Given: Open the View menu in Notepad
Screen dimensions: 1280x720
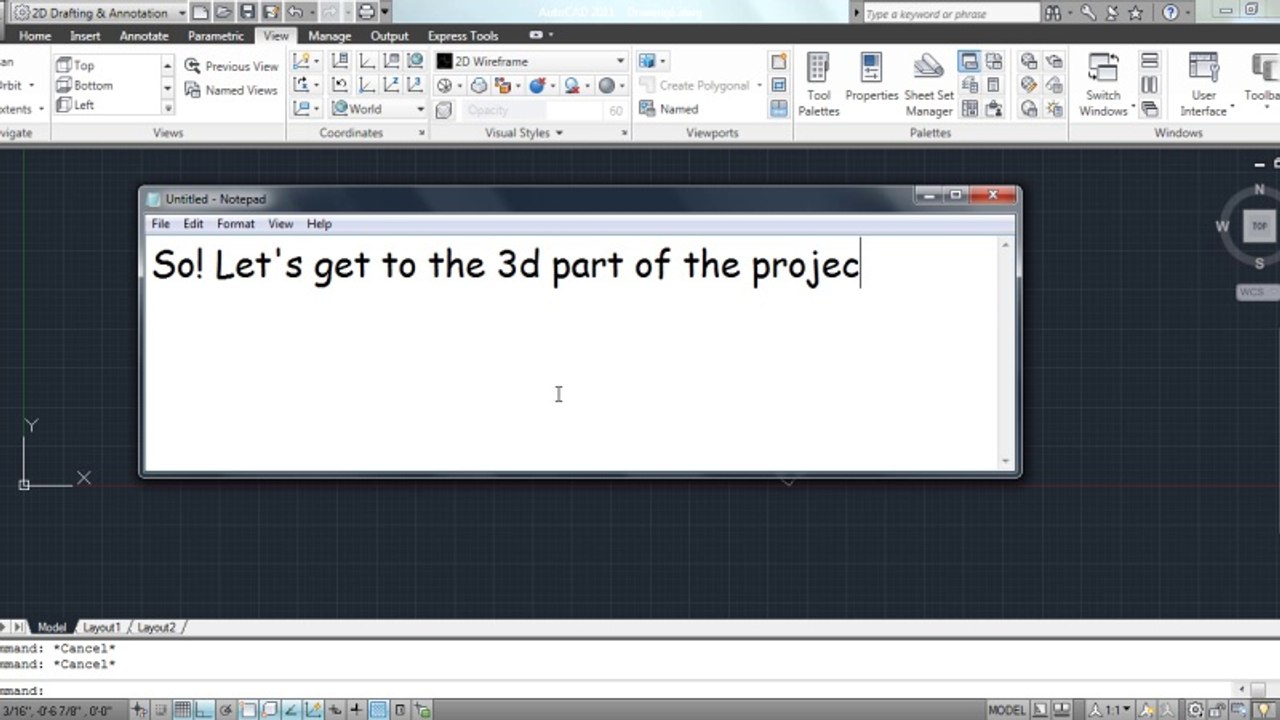Looking at the screenshot, I should click(x=280, y=224).
